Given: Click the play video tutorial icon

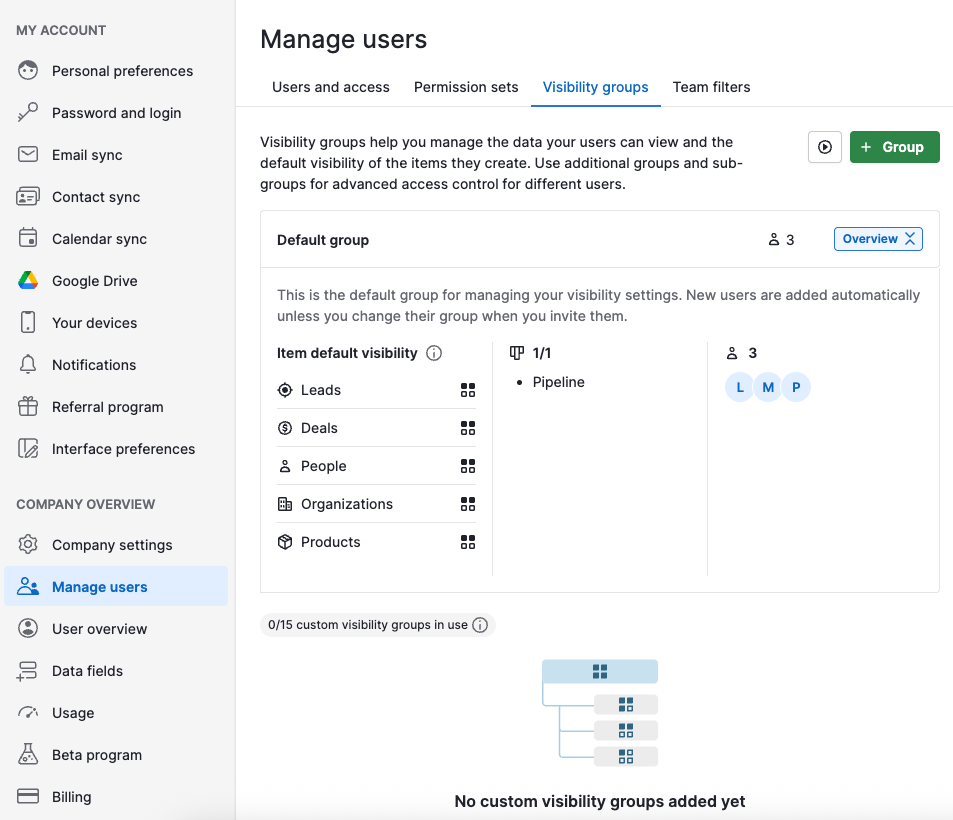Looking at the screenshot, I should tap(824, 147).
